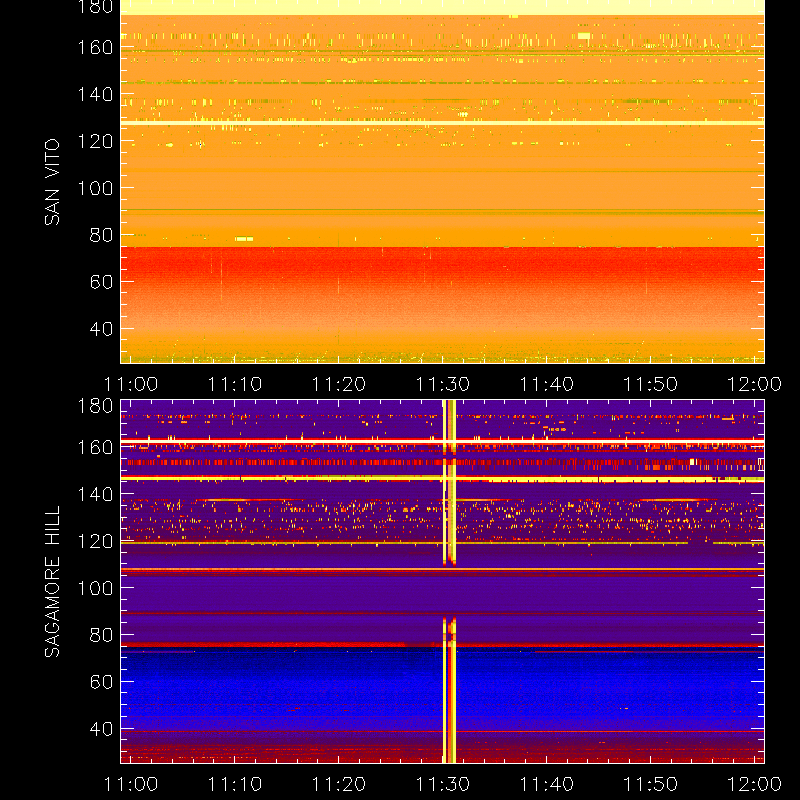Click the white horizontal band in San Vito spectrogram
Viewport: 800px width, 800px height.
[442, 123]
